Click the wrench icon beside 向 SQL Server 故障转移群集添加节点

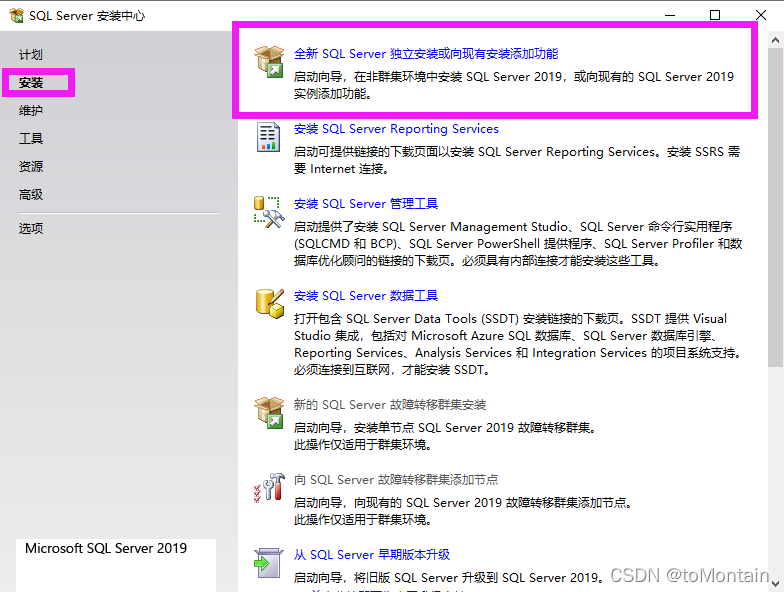click(269, 488)
